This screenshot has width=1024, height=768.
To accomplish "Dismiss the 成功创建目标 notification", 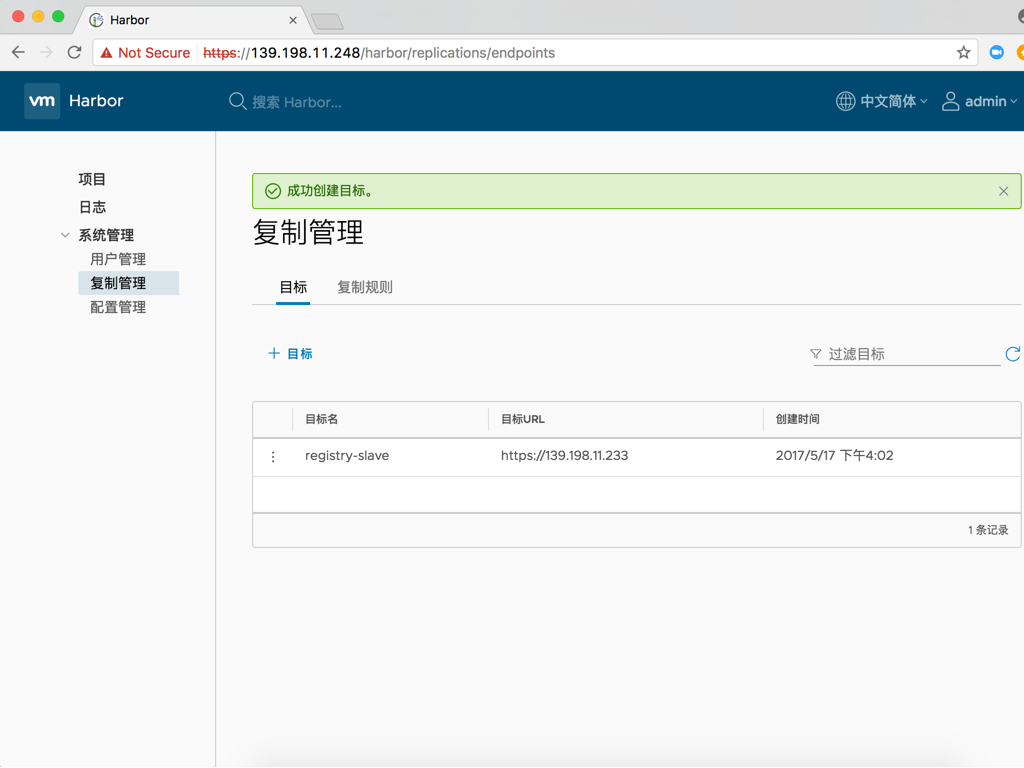I will [x=1003, y=190].
